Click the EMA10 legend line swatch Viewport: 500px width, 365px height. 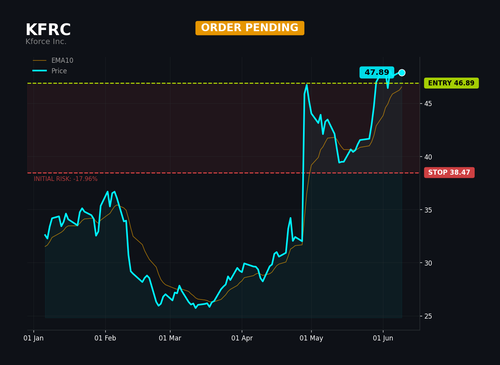click(x=39, y=61)
